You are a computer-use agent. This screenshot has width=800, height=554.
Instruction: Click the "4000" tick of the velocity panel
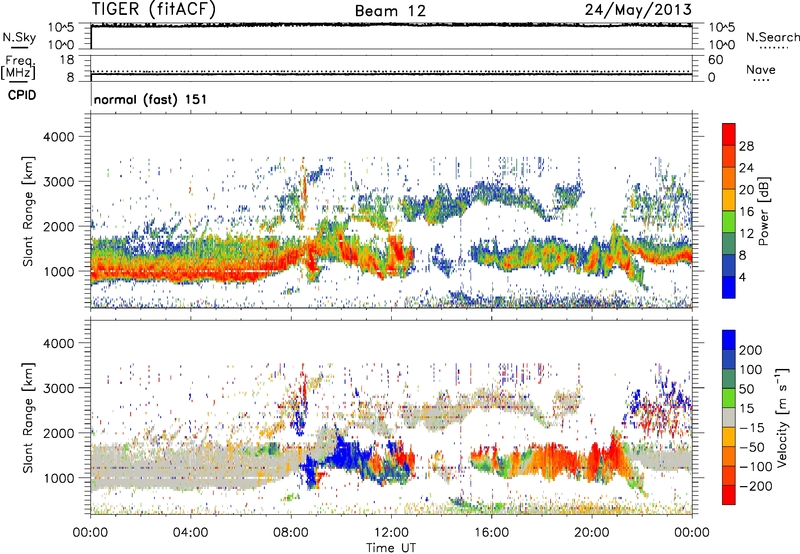tap(58, 343)
